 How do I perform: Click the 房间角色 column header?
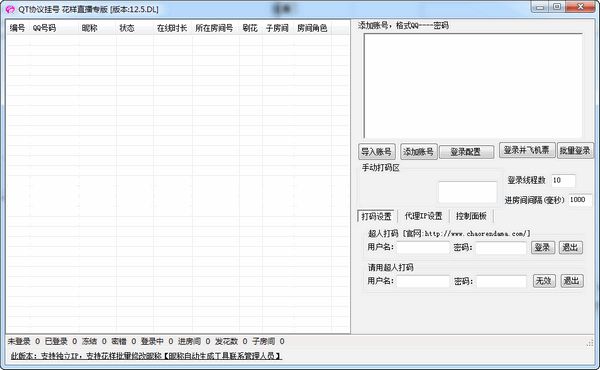[312, 28]
